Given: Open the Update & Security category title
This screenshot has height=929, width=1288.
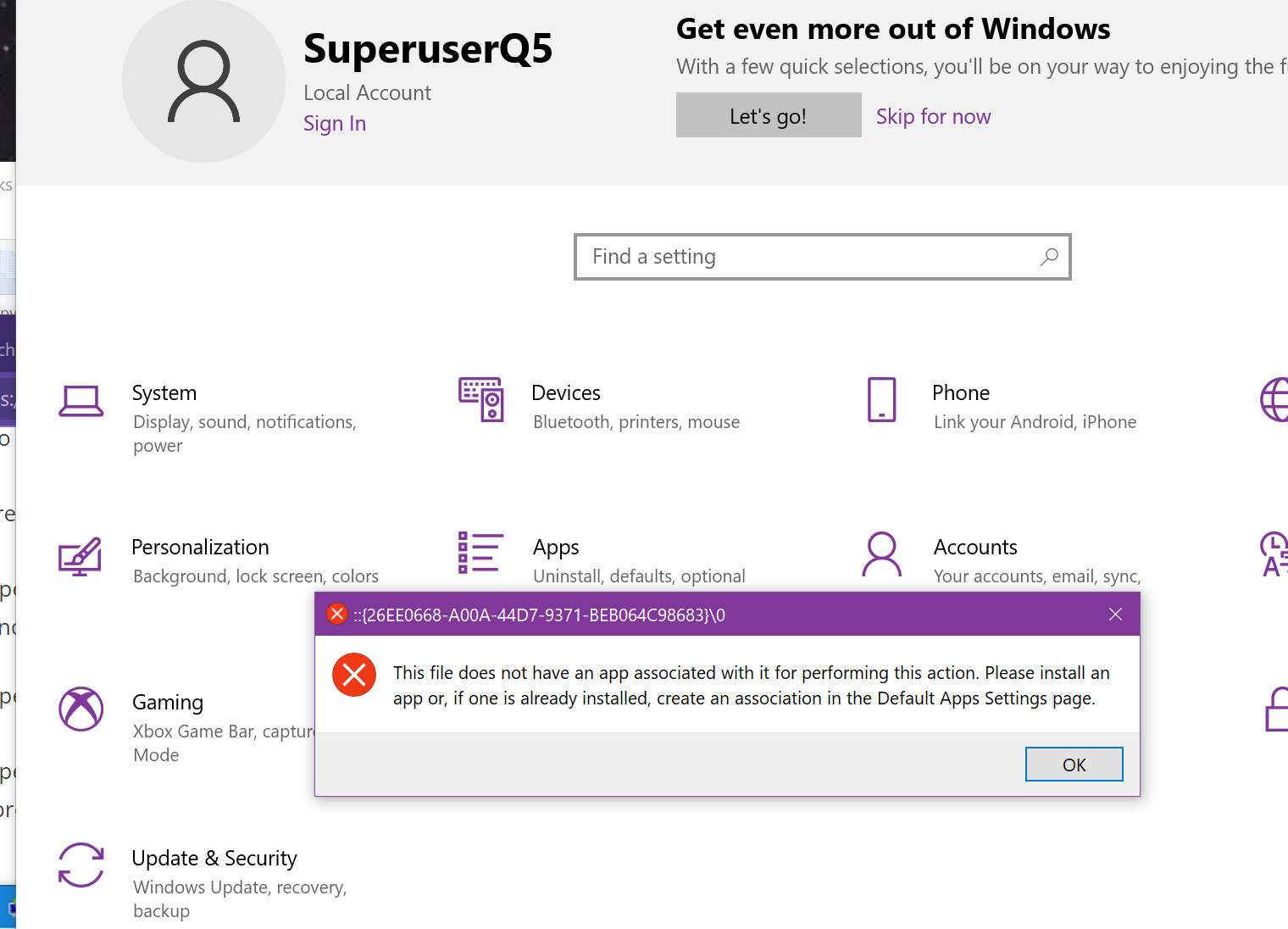Looking at the screenshot, I should click(x=214, y=859).
